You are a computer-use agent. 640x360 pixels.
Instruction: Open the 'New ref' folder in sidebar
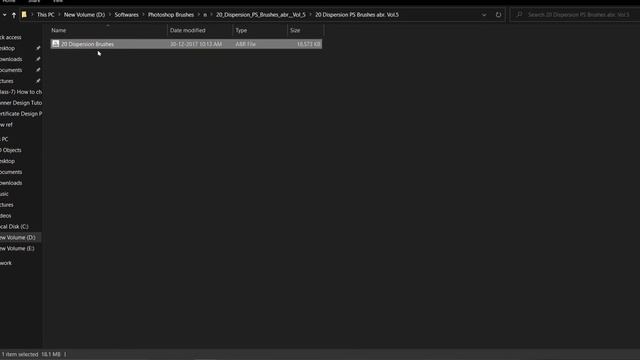7,125
